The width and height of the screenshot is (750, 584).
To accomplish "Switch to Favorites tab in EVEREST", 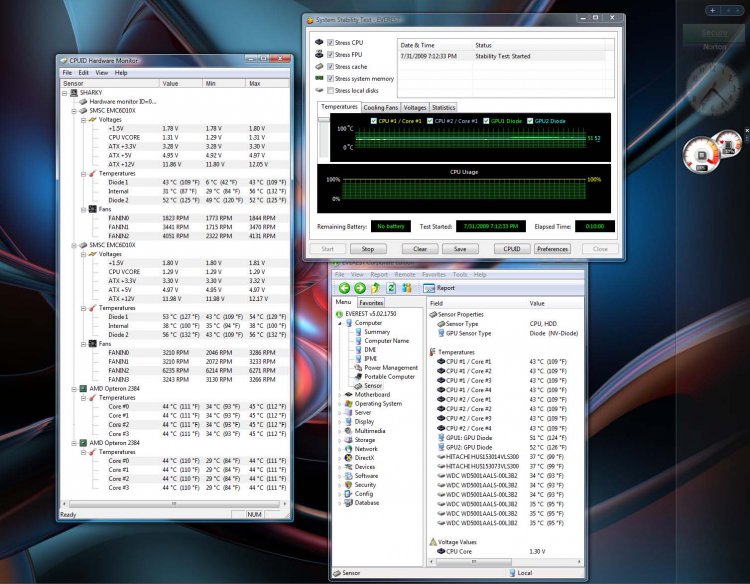I will 371,303.
